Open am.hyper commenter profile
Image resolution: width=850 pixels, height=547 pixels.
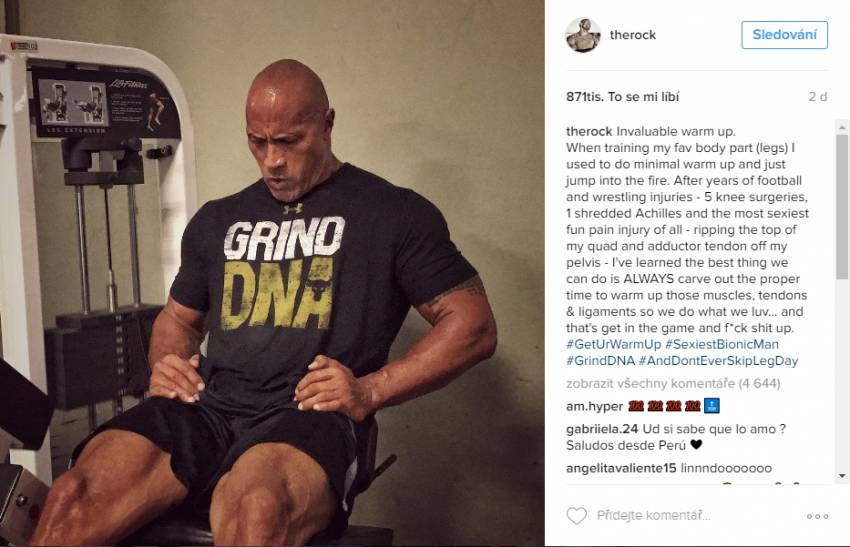[594, 406]
